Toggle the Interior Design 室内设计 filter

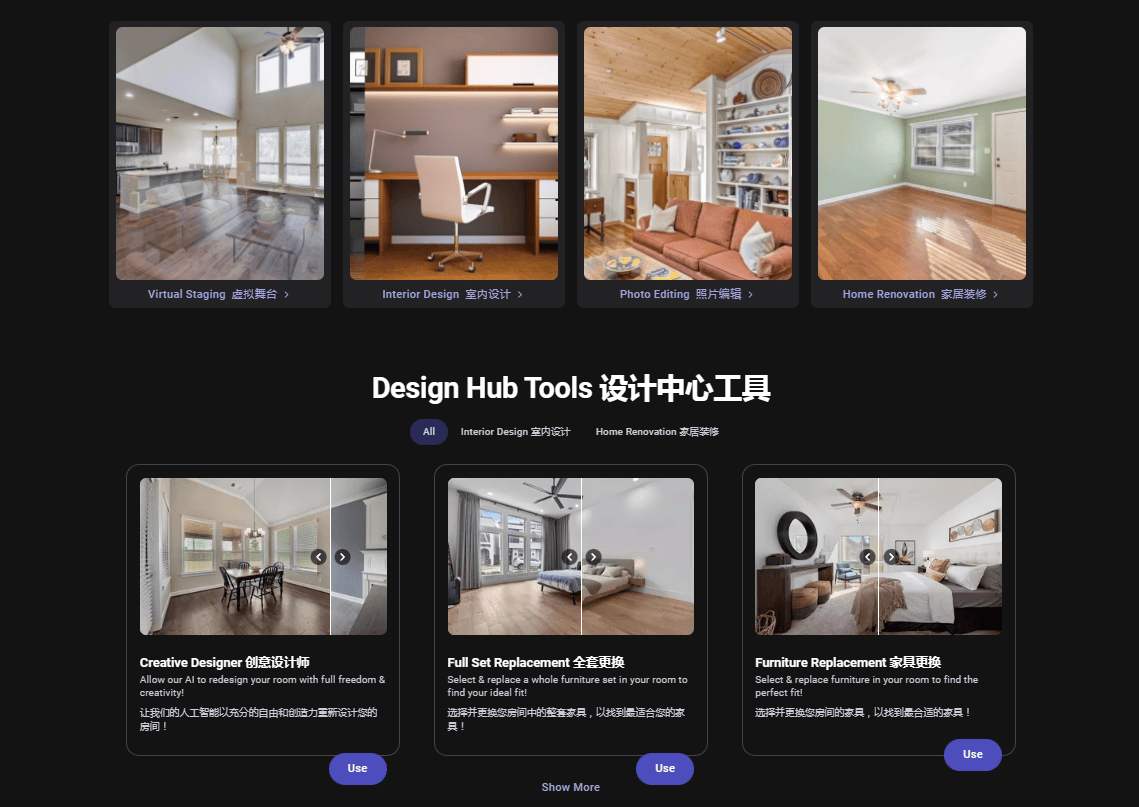[514, 431]
